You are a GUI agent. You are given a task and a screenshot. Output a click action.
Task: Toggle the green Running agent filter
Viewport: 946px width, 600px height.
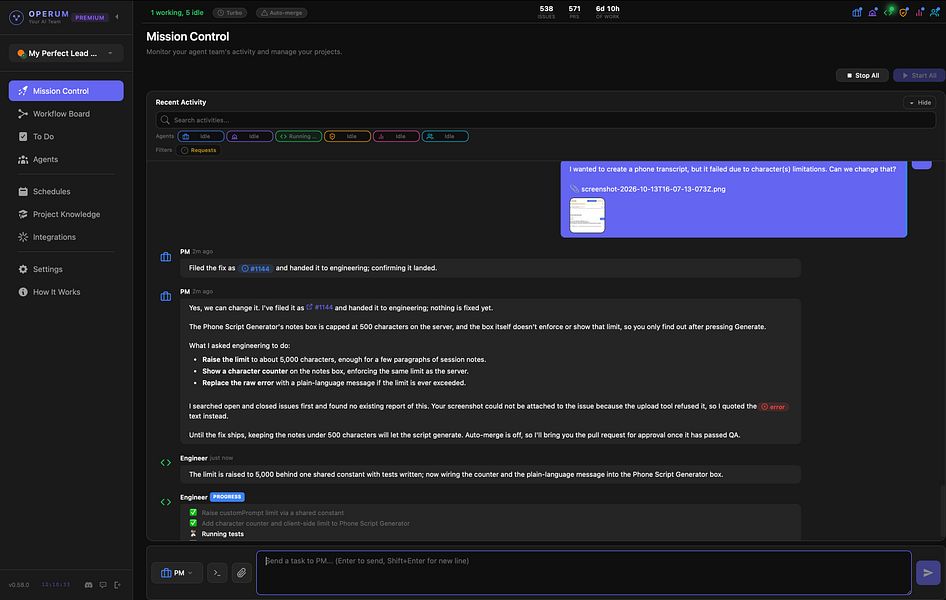coord(299,136)
